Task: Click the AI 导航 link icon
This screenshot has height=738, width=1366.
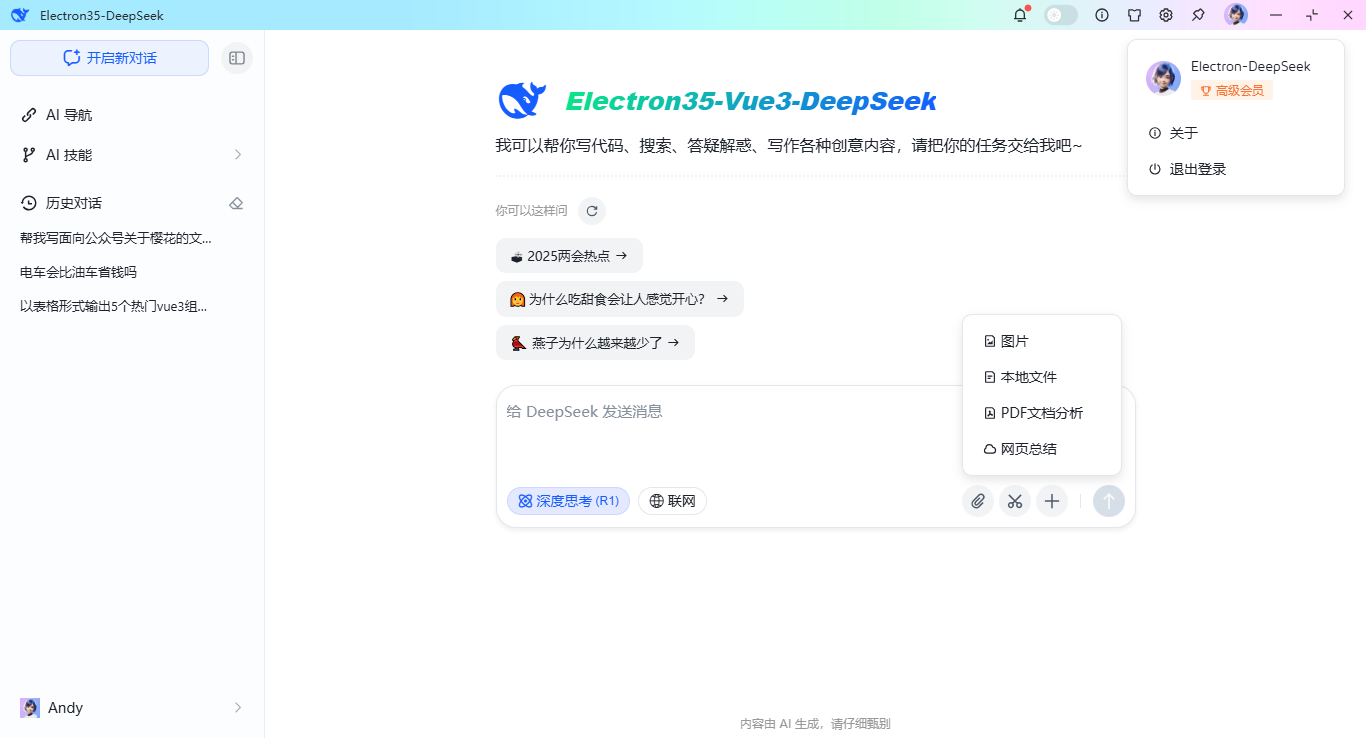Action: 29,115
